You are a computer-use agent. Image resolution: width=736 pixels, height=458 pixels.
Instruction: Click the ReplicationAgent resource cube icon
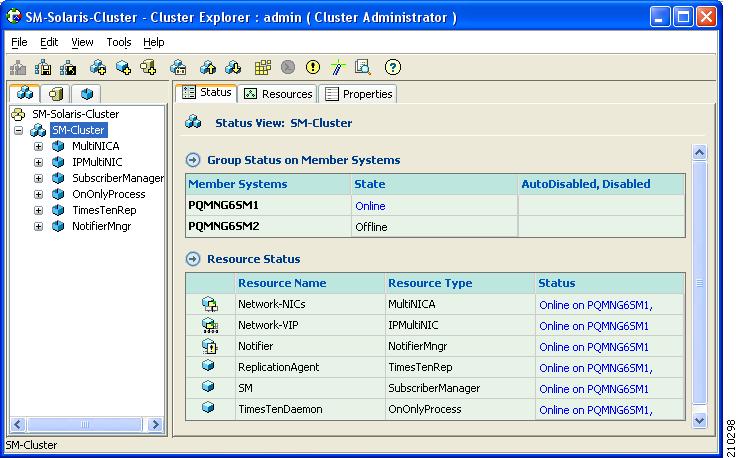pos(208,366)
